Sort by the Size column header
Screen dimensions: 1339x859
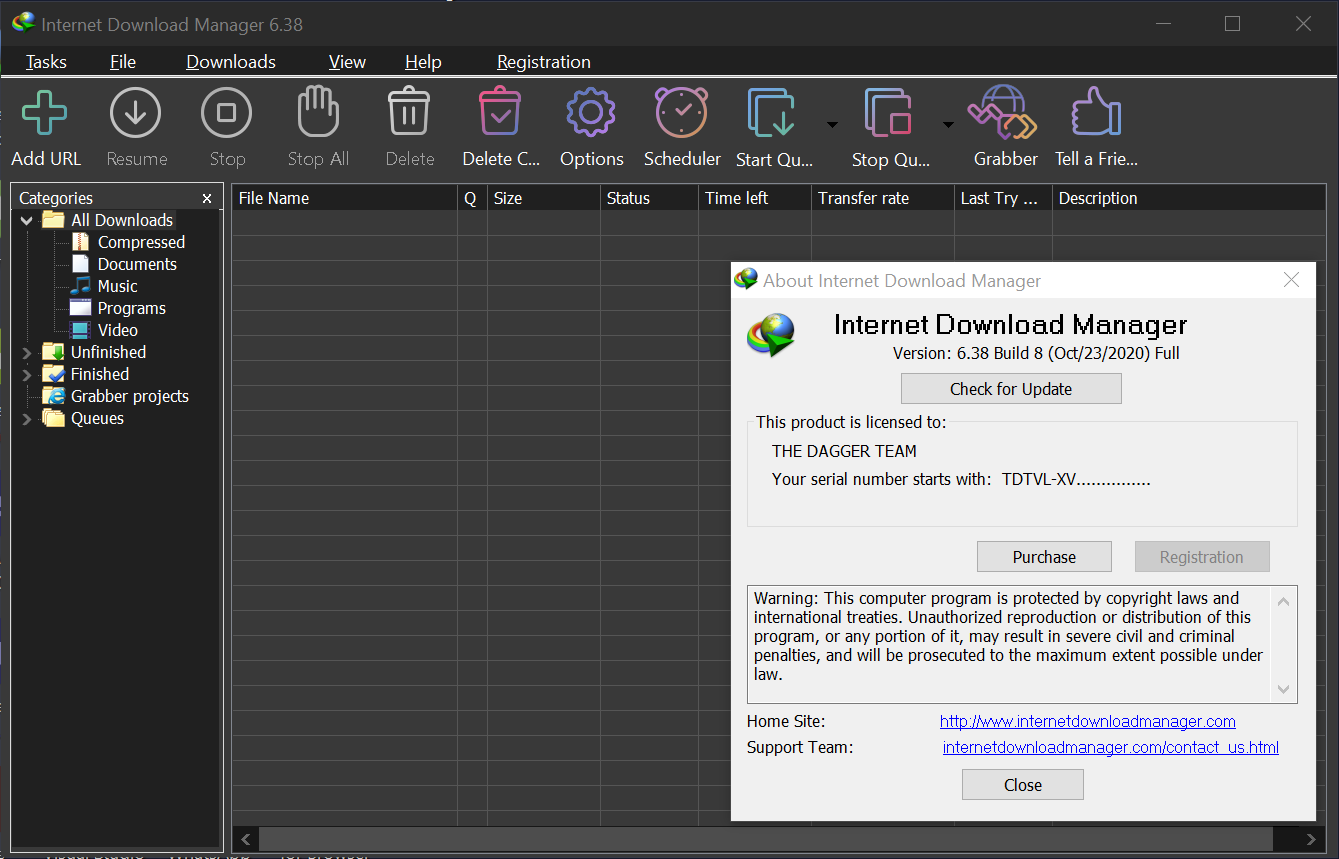(544, 198)
